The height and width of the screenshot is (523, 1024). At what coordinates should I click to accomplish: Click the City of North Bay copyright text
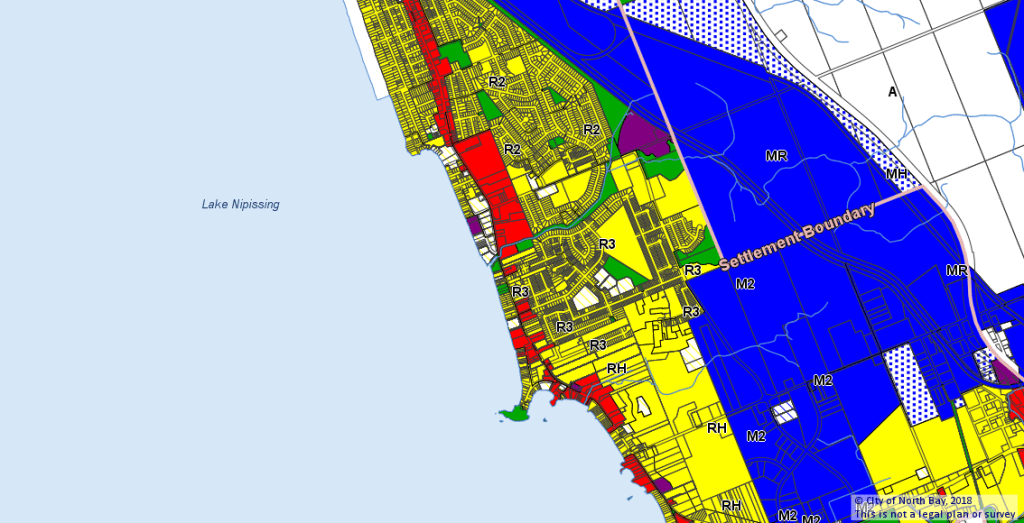(x=912, y=500)
